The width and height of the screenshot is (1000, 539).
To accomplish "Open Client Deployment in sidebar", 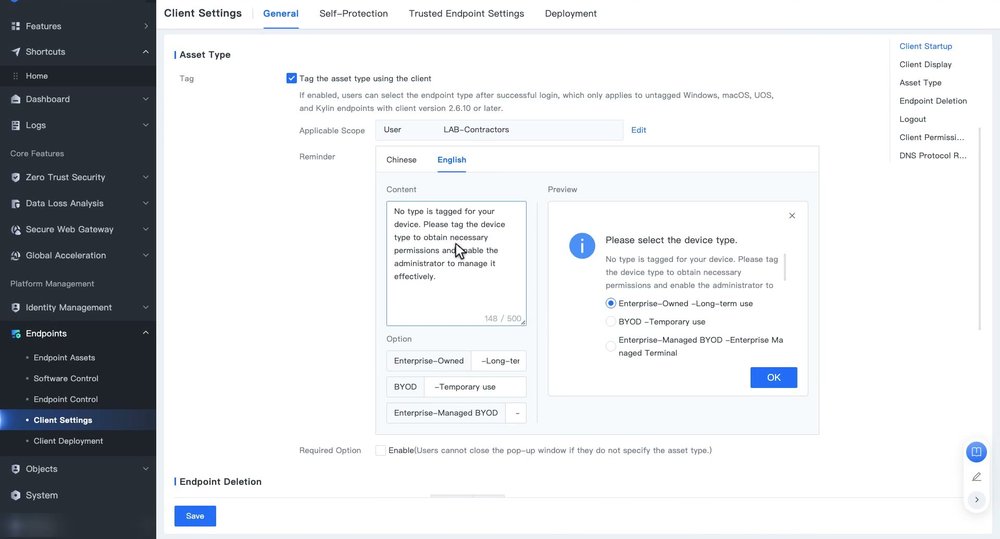I will [68, 441].
